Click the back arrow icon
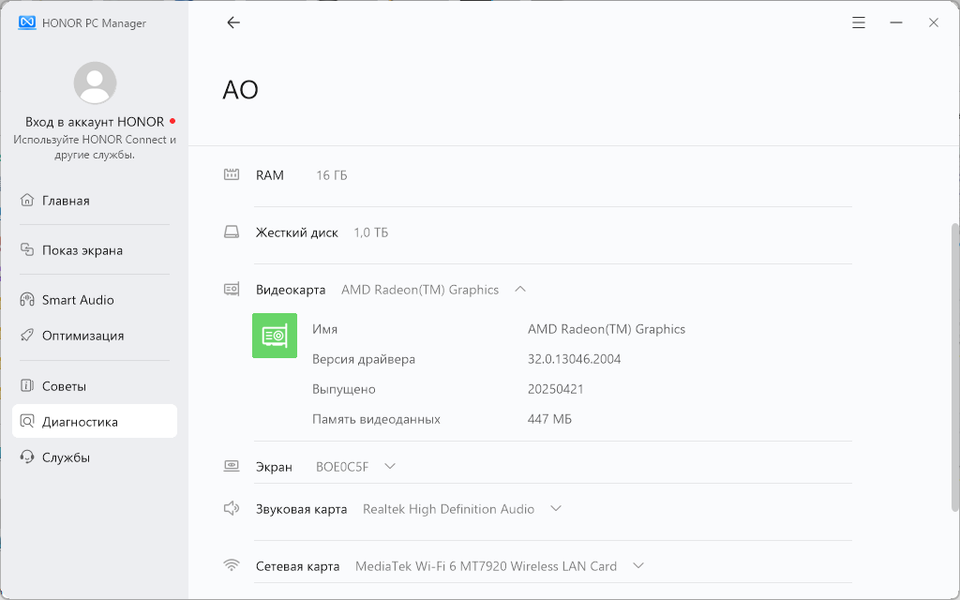960x600 pixels. click(x=233, y=23)
